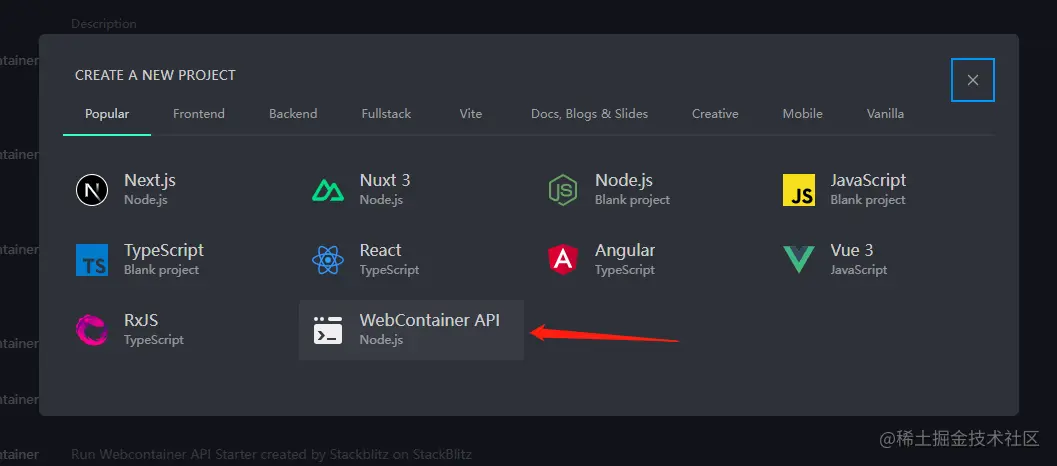Image resolution: width=1057 pixels, height=466 pixels.
Task: Open Docs, Blogs & Slides tab
Action: point(589,114)
